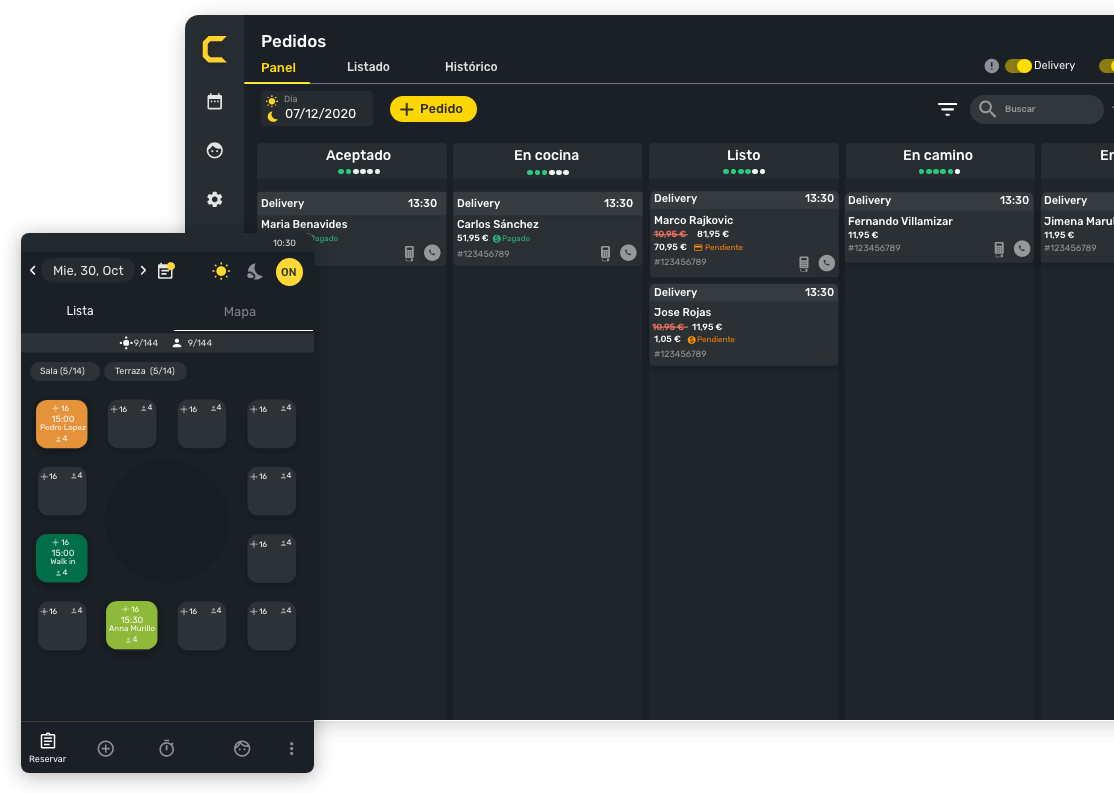
Task: Open the orders filter icon near the search bar
Action: pos(947,109)
